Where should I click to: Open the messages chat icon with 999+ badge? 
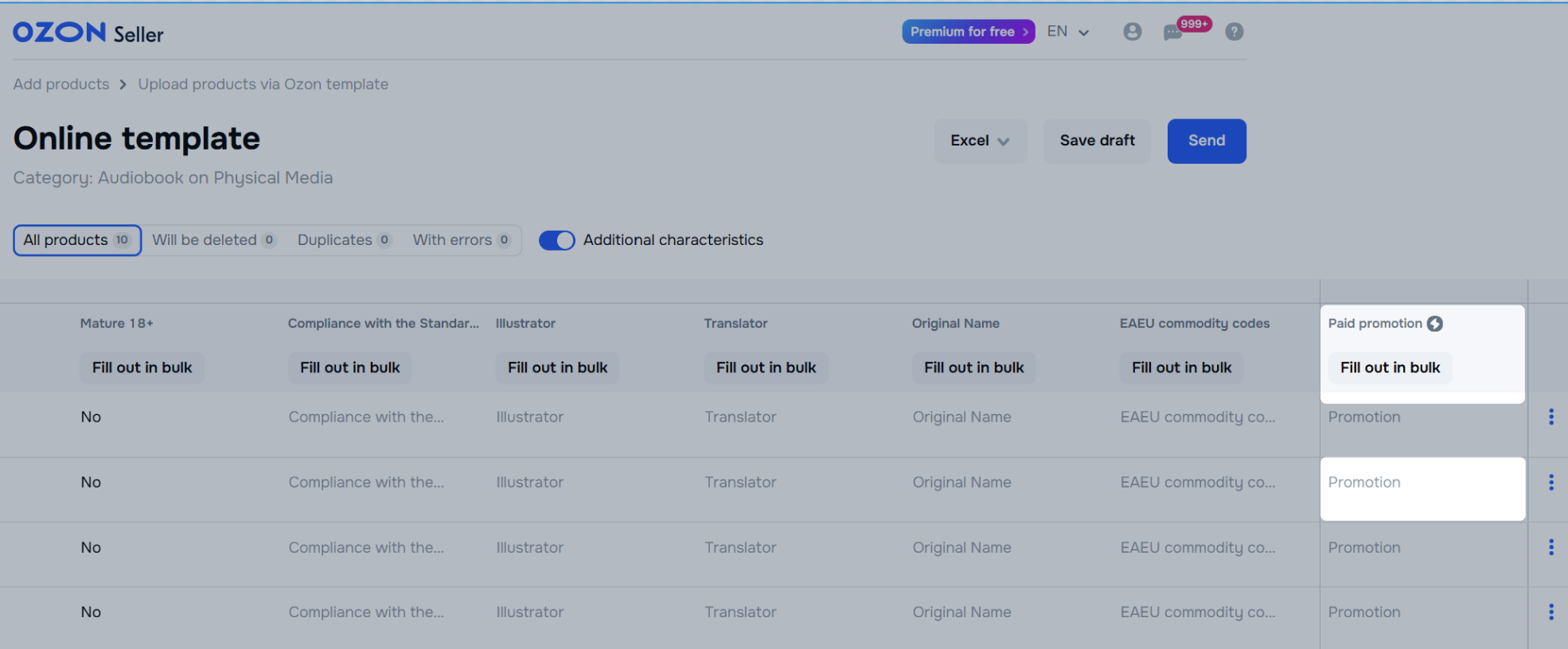pyautogui.click(x=1172, y=33)
